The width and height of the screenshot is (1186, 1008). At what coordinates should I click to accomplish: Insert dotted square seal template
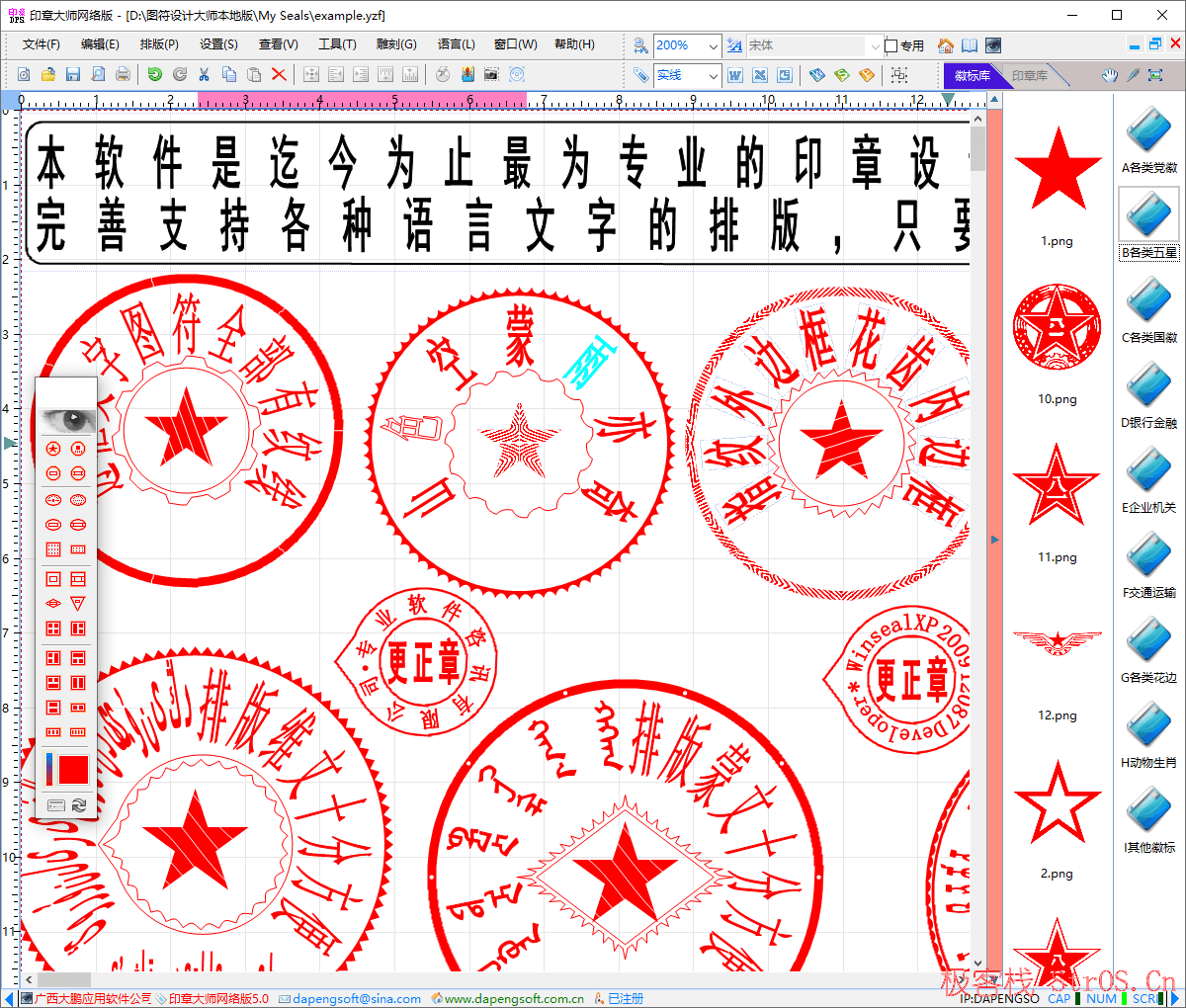53,549
